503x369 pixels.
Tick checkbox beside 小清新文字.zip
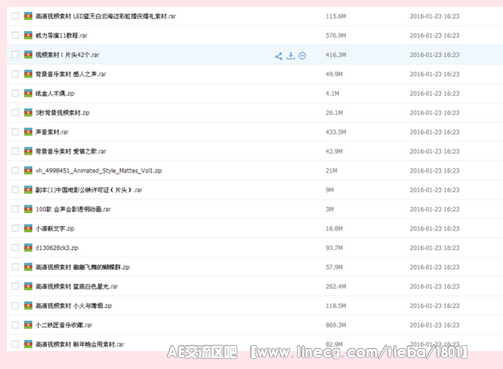coord(15,229)
